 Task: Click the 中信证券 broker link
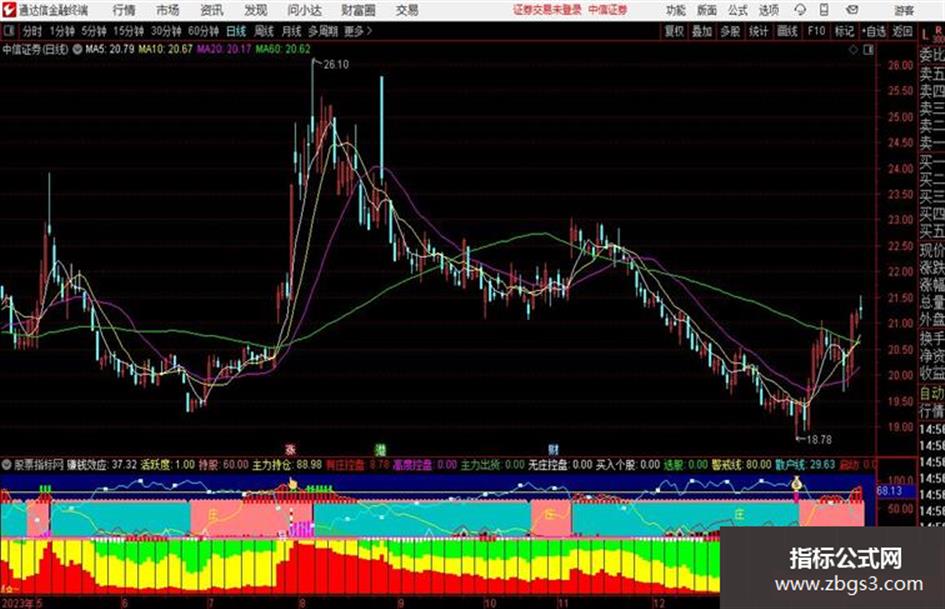pos(608,10)
